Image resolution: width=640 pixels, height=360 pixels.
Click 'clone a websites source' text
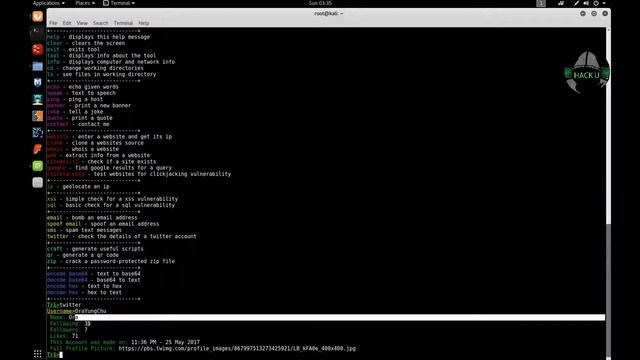pos(108,143)
